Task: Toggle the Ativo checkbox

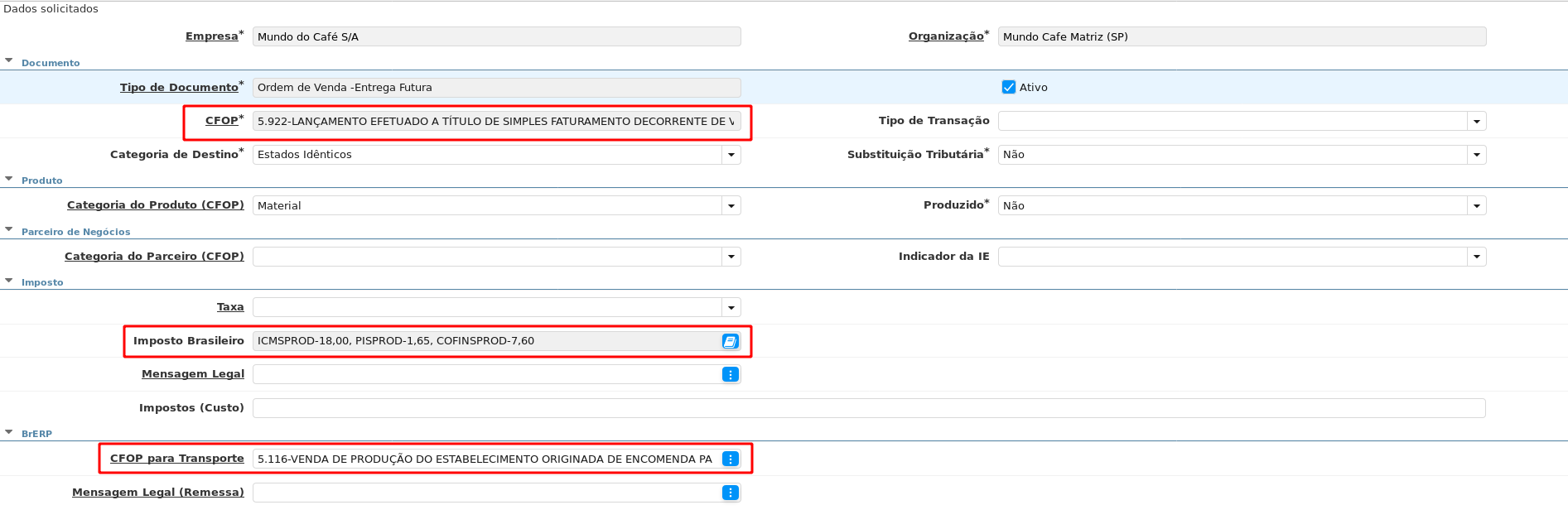Action: [x=1009, y=88]
